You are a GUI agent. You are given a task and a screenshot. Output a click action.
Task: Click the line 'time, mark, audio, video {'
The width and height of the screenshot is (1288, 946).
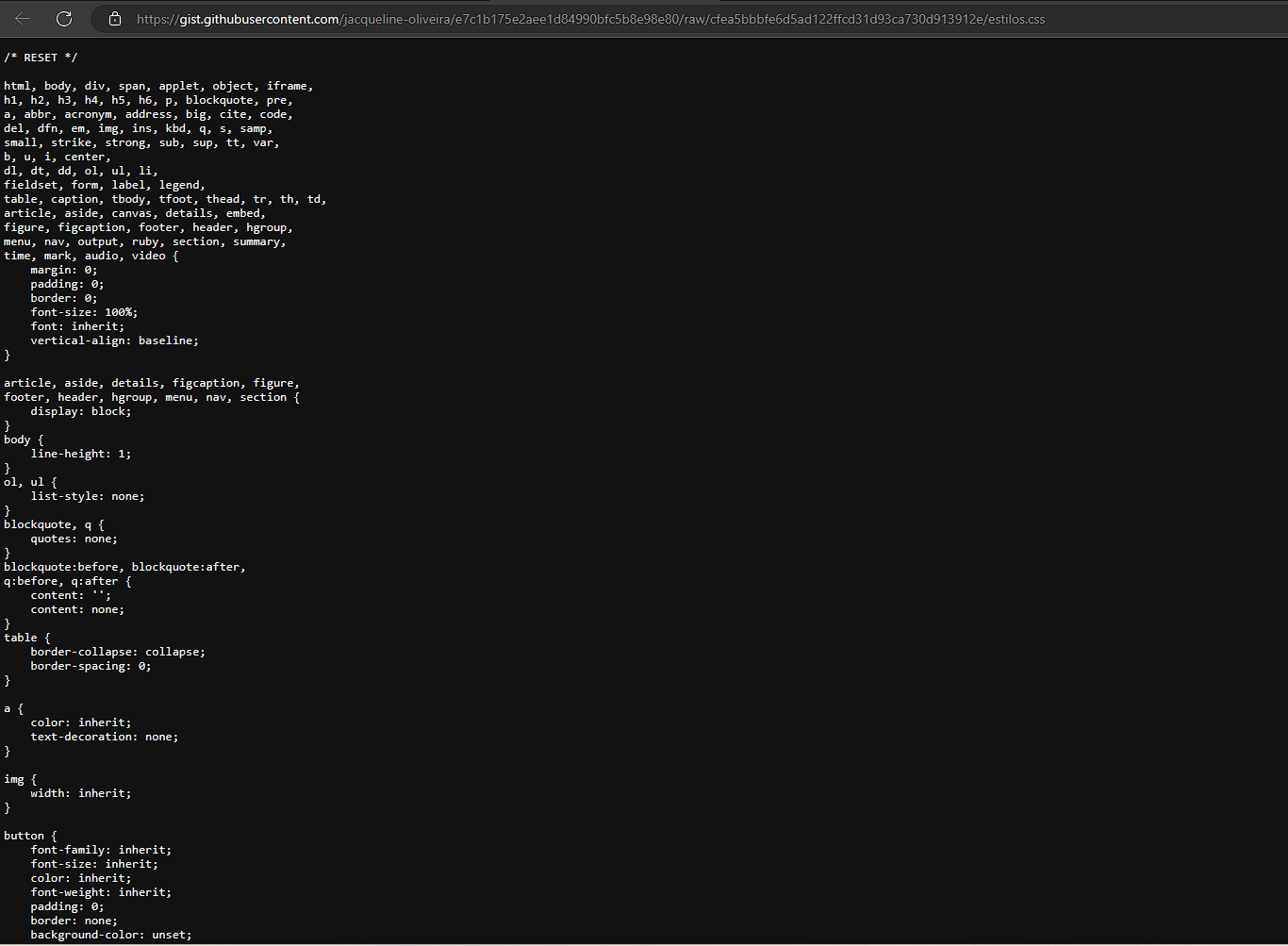(x=91, y=256)
